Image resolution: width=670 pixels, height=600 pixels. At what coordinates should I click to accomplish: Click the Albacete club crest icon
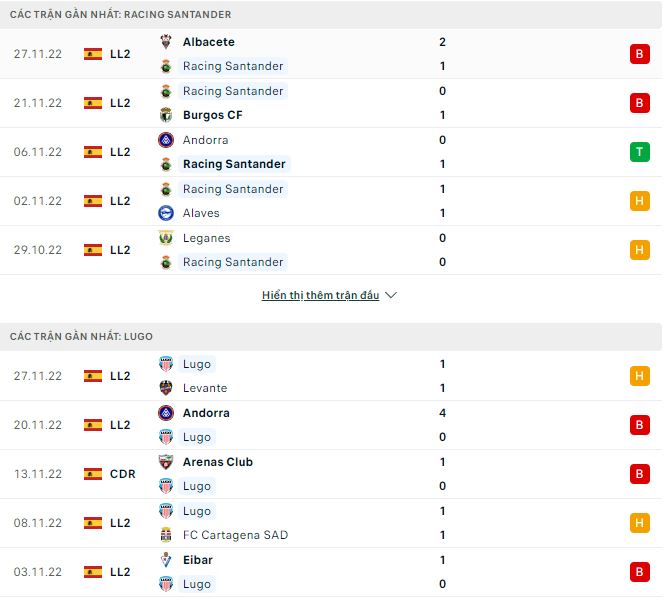(x=166, y=42)
